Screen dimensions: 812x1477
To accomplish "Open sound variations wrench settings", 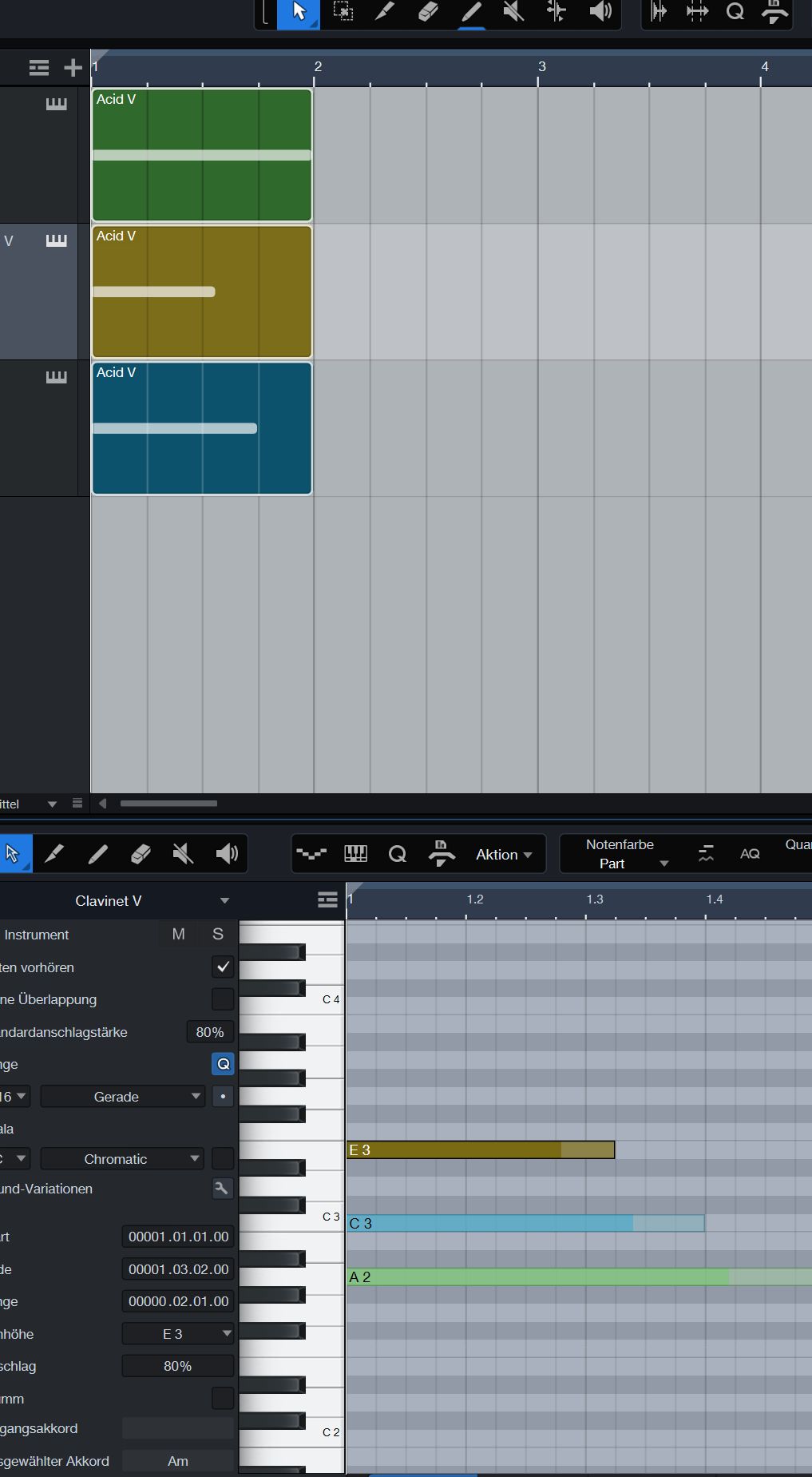I will (222, 1189).
